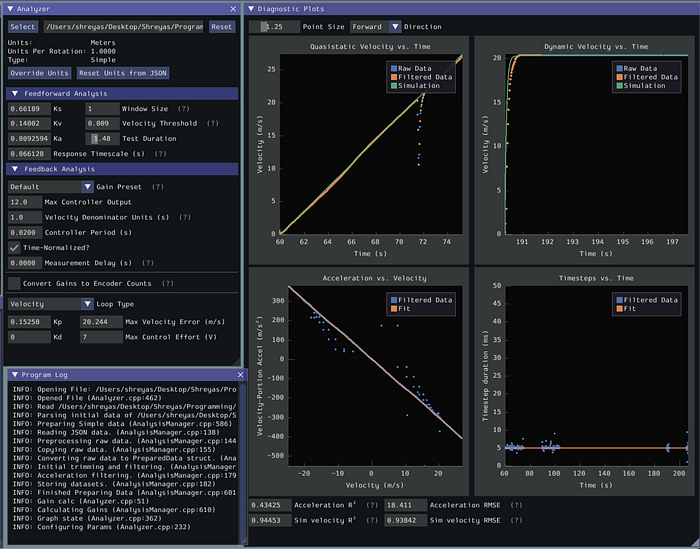Viewport: 700px width, 549px height.
Task: Click the Sim velocity RMSE value field
Action: pos(406,520)
